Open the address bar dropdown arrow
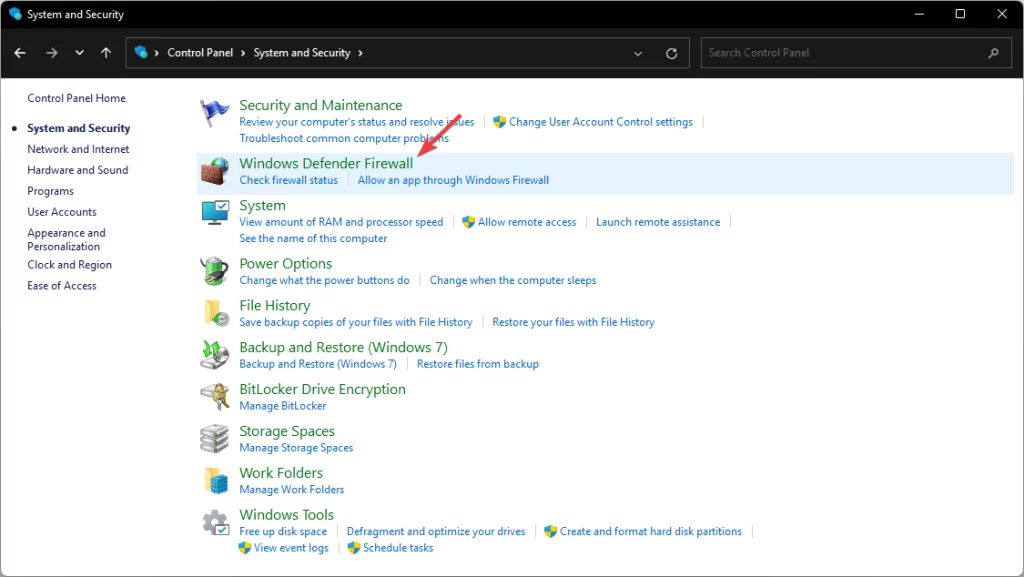 (x=638, y=52)
